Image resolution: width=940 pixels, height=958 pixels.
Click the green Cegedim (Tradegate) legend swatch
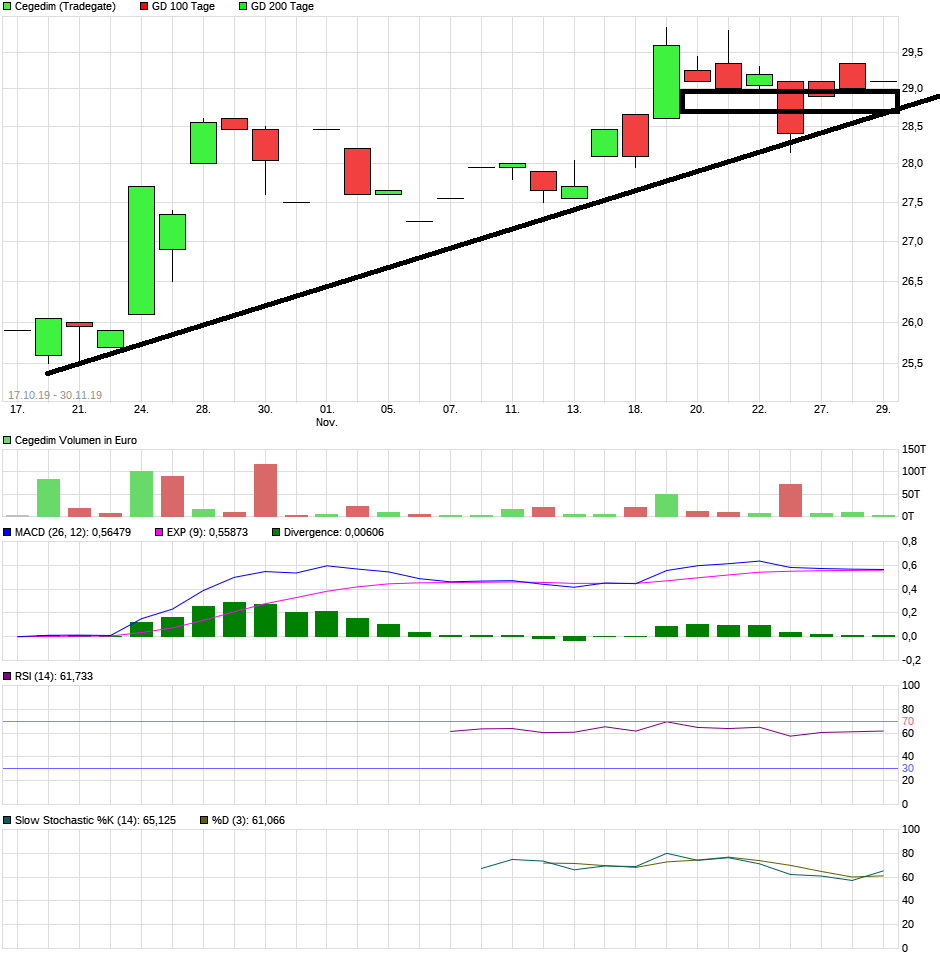7,7
